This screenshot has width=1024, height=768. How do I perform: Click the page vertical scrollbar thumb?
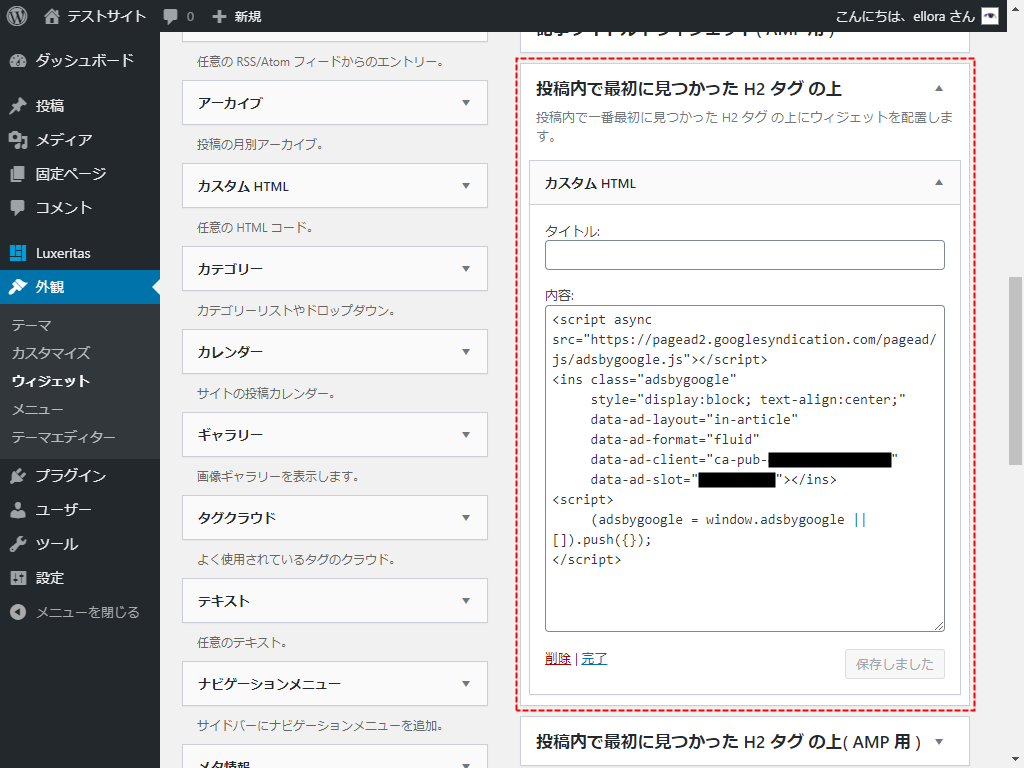tap(1015, 371)
